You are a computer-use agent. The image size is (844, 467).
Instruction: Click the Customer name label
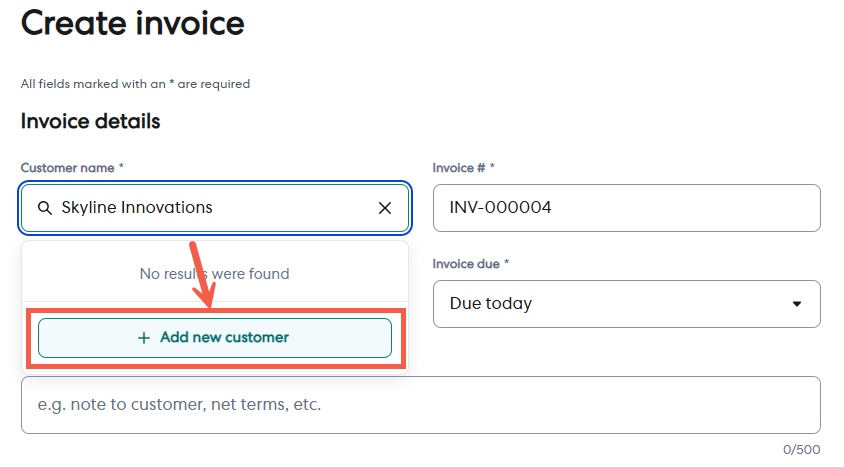(x=72, y=168)
